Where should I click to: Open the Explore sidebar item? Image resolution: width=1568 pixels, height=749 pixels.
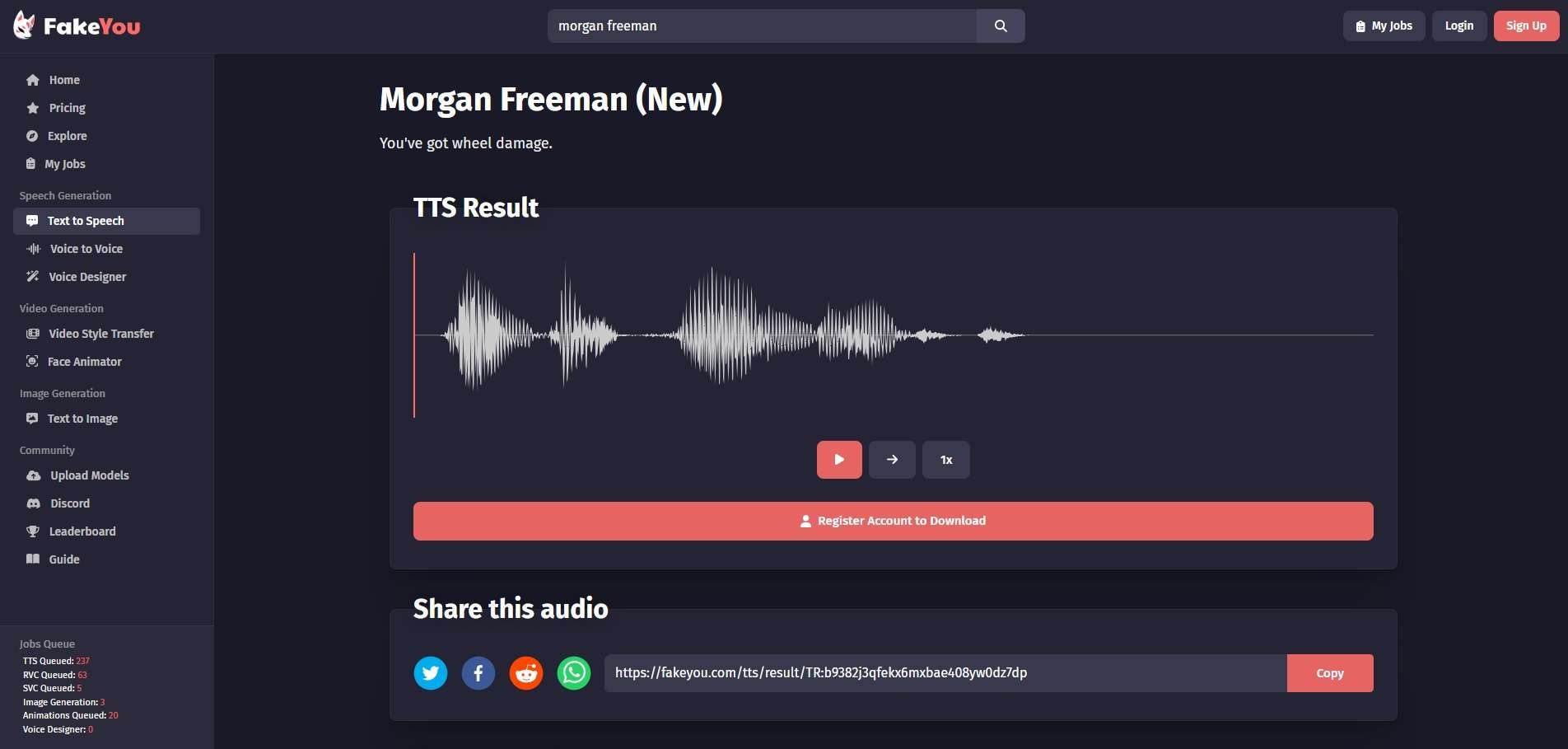tap(106, 136)
